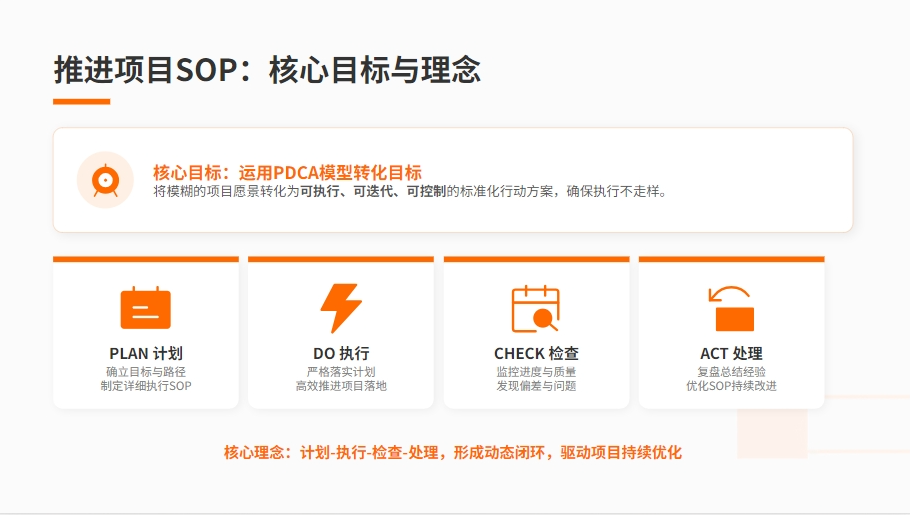Click the footer line beginning 核心理念
910x515 pixels.
453,452
